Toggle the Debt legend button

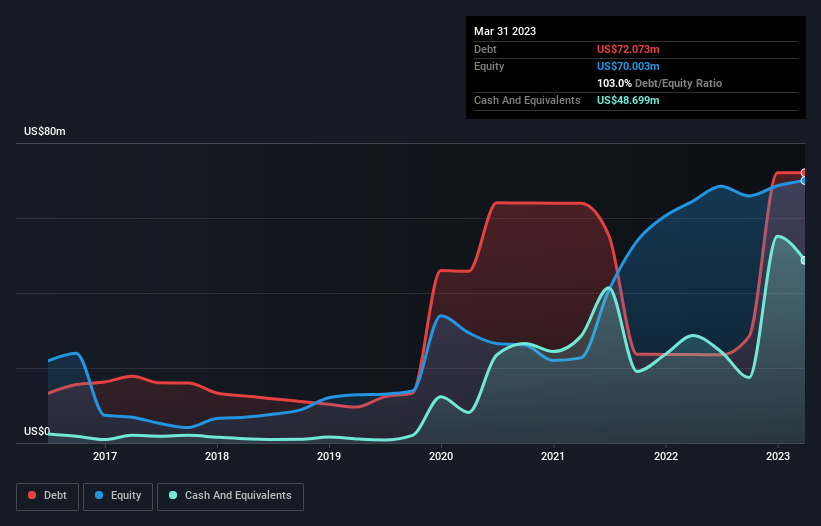click(48, 496)
